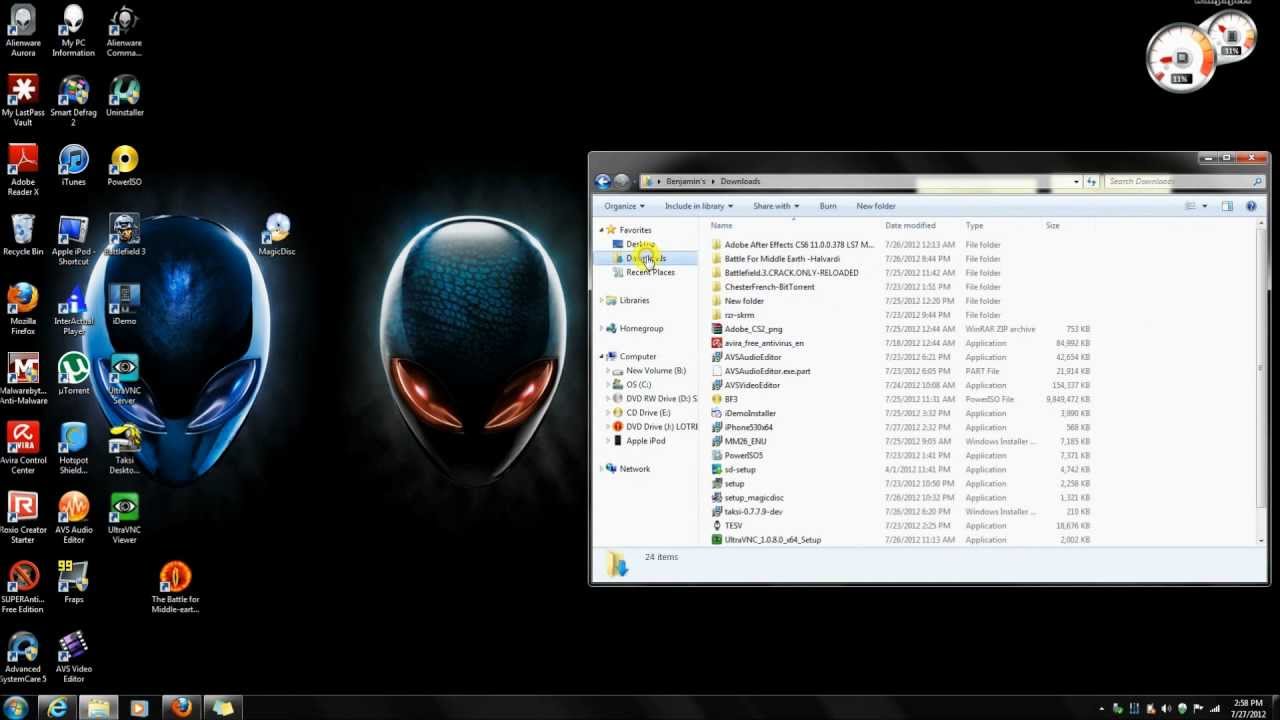Expand the Homegroup tree node
Screen dimensions: 1280x720
[x=602, y=328]
